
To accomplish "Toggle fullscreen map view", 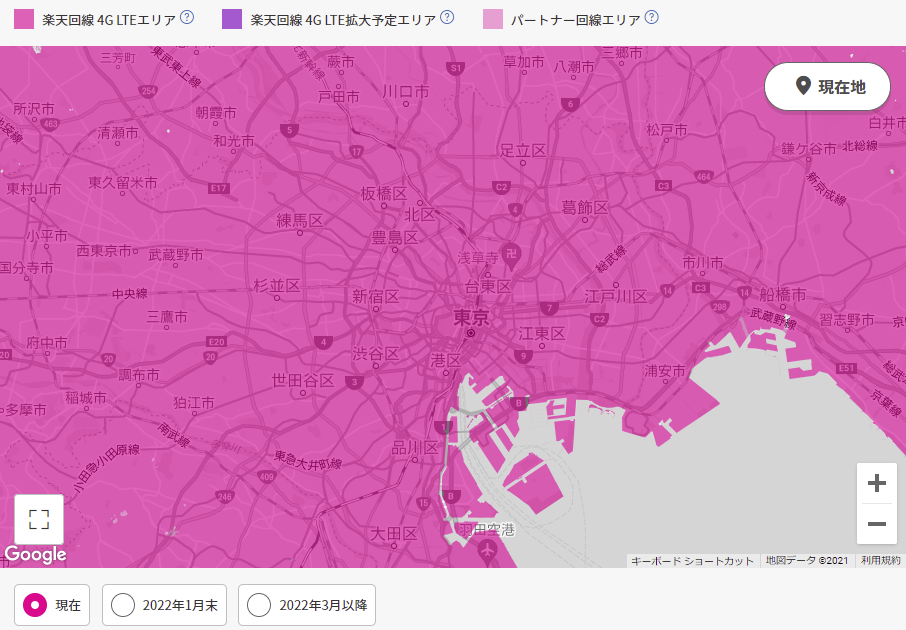I will pyautogui.click(x=39, y=519).
